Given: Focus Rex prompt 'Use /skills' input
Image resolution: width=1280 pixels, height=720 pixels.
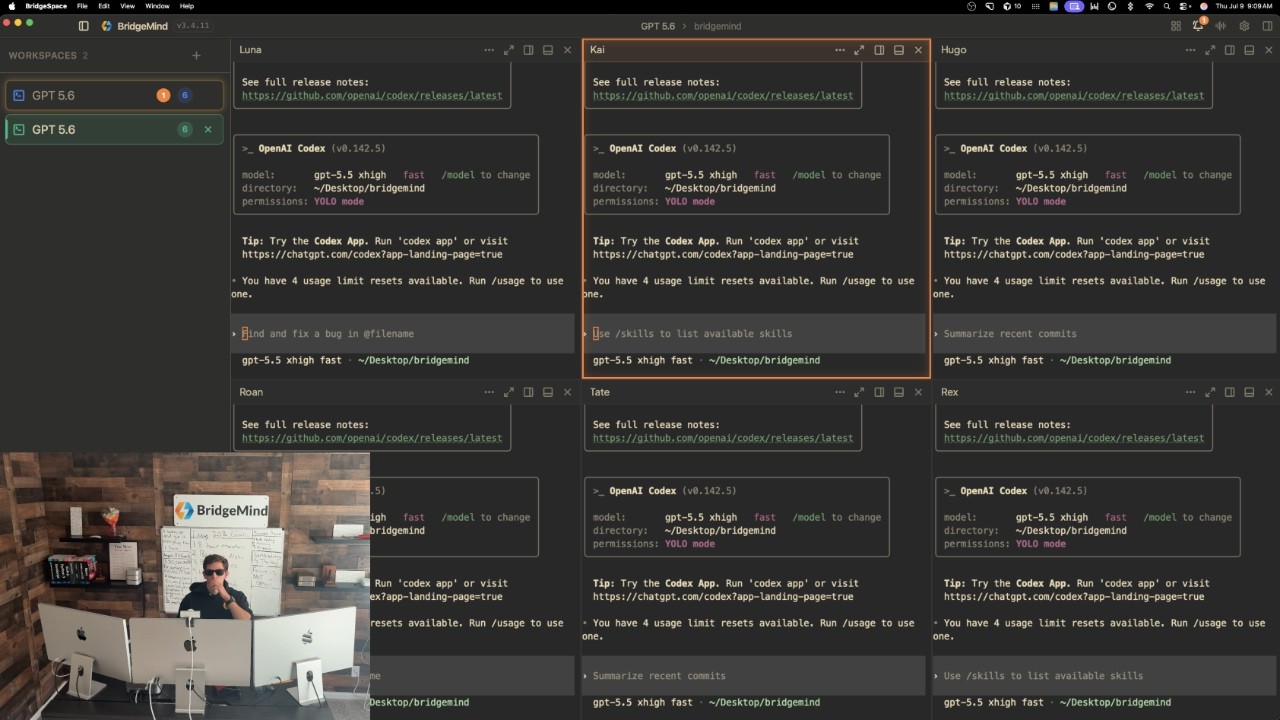Looking at the screenshot, I should [x=1105, y=676].
